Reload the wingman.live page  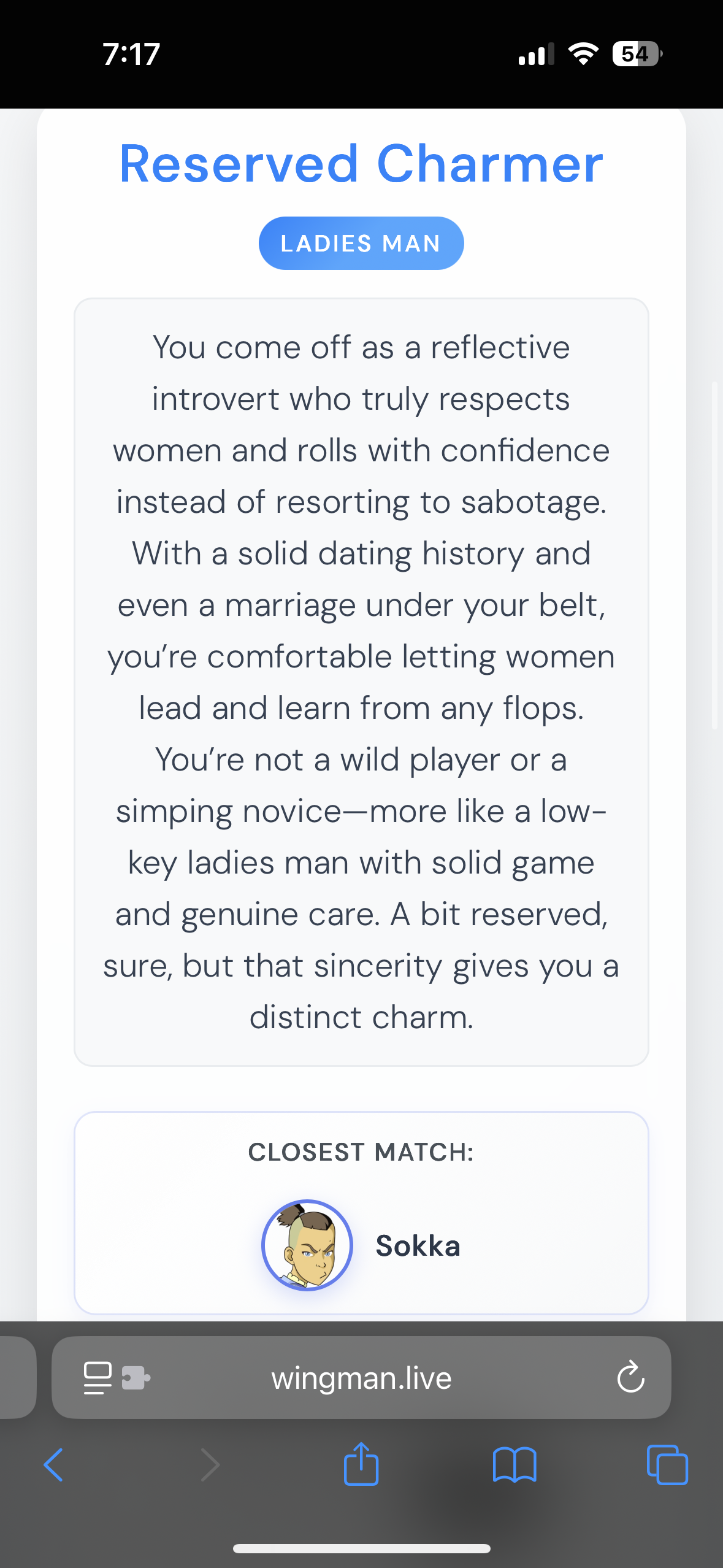pos(630,1378)
